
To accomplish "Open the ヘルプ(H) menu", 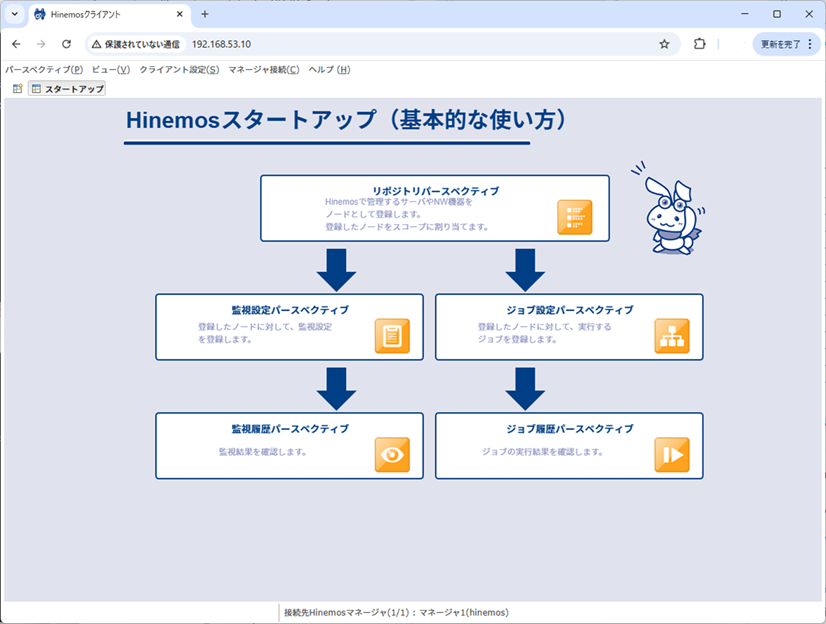I will [x=329, y=70].
